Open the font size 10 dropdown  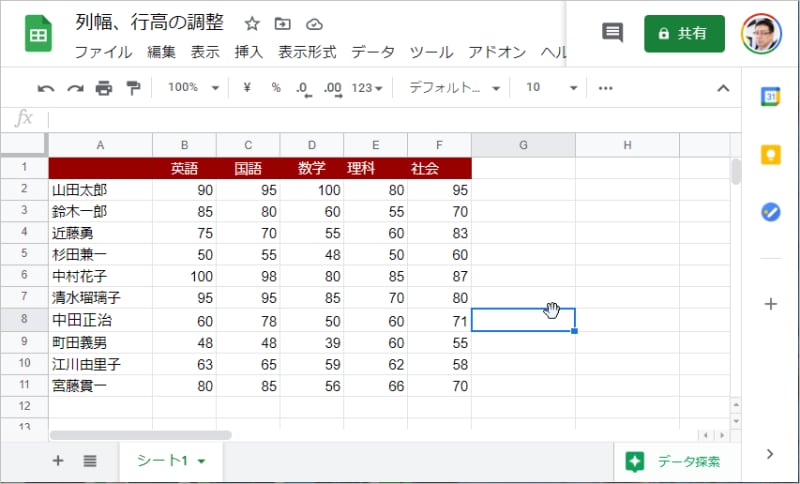coord(551,88)
